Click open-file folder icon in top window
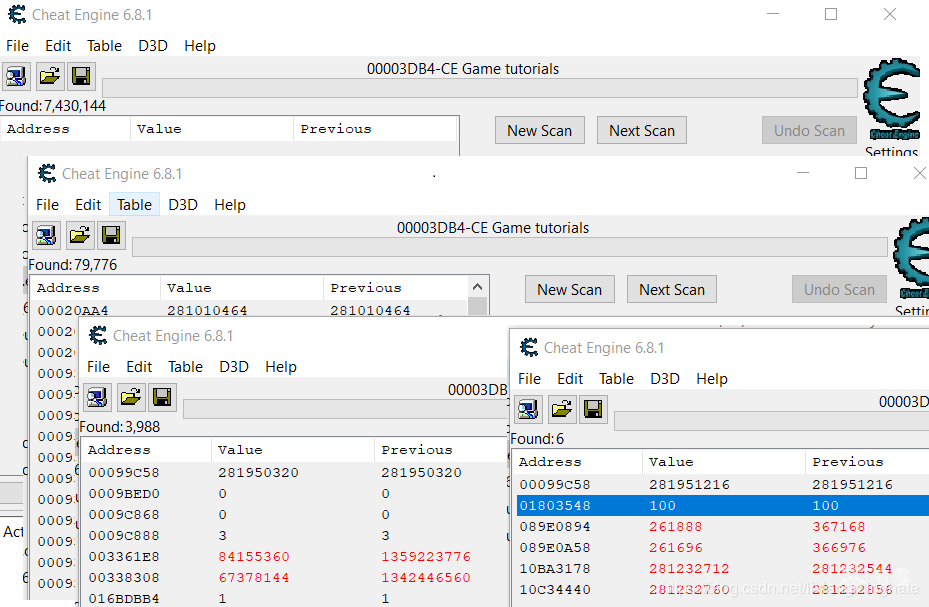Image resolution: width=929 pixels, height=607 pixels. 49,76
